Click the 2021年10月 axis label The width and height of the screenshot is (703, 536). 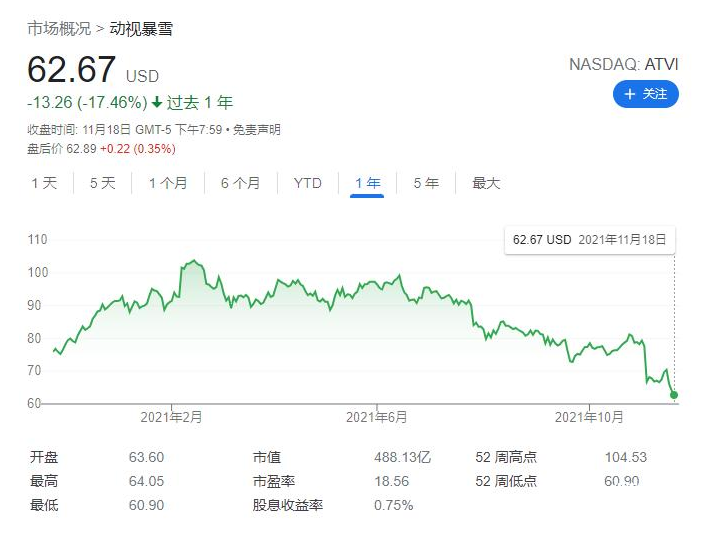point(589,417)
